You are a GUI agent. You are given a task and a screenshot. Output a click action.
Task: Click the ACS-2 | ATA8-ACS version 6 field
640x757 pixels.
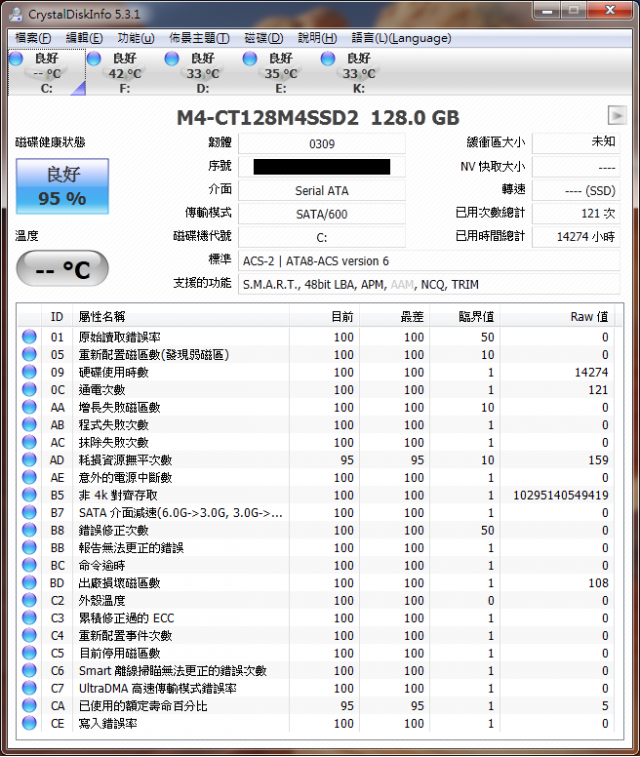(x=429, y=261)
